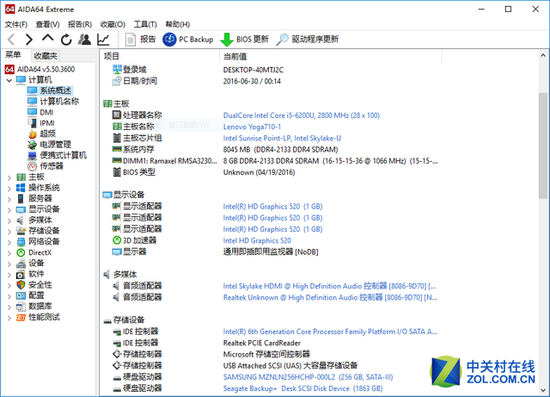Open the IPMI tree item
The image size is (550, 397).
(x=41, y=123)
